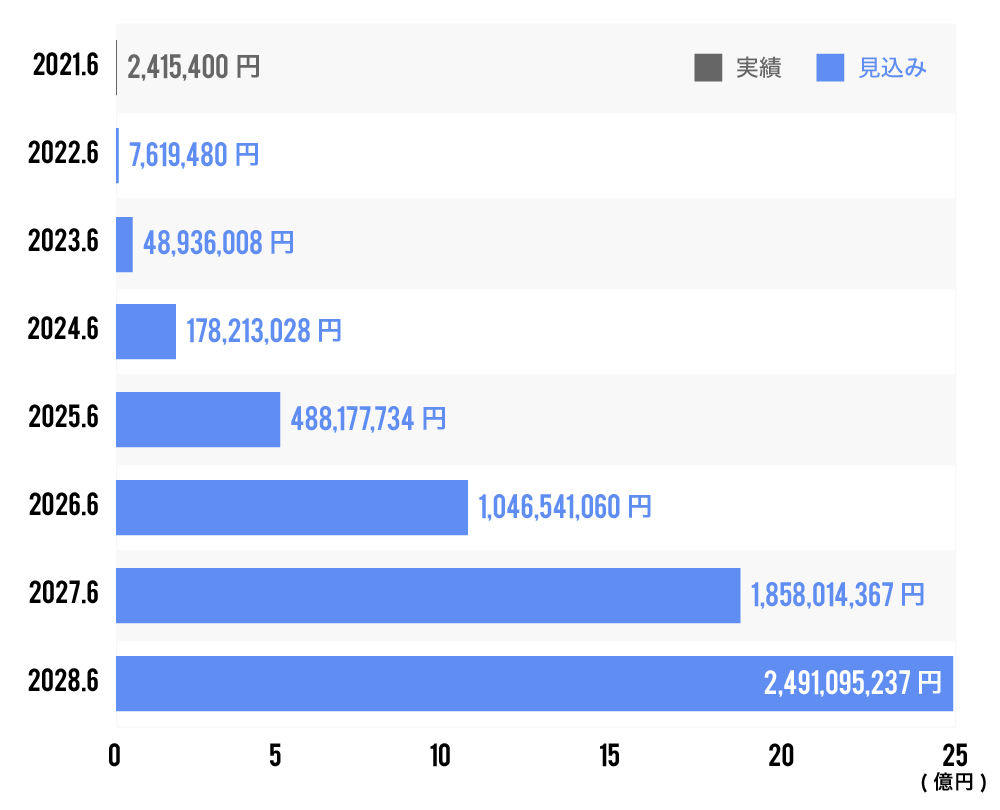Select the 2,415,400 円 value label

coord(193,68)
